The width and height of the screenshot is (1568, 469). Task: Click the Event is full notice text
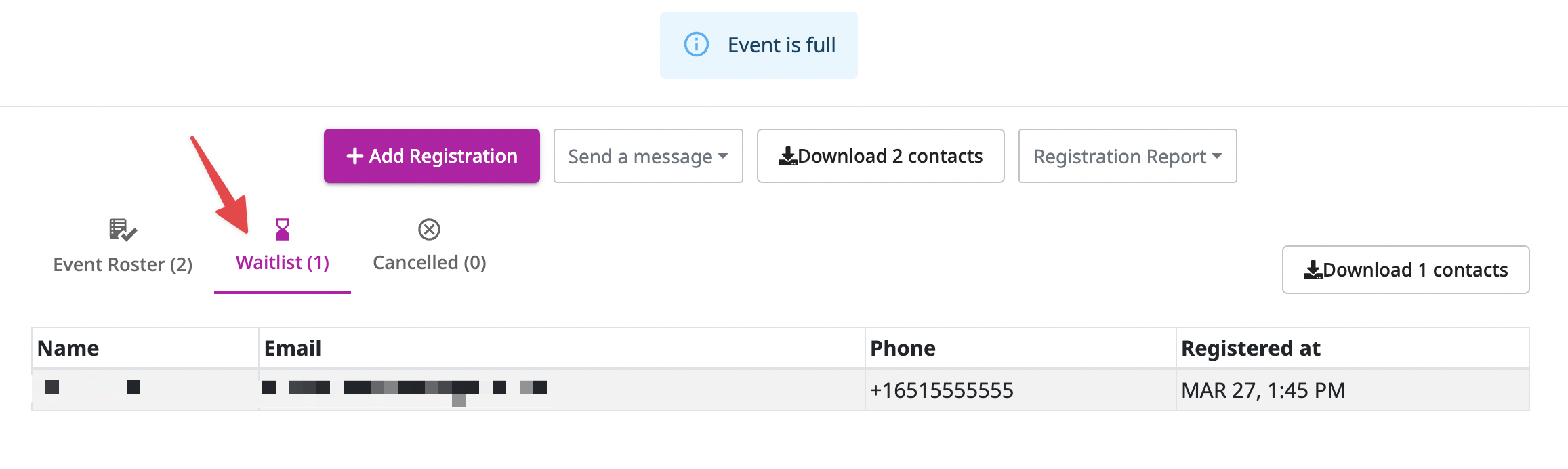(781, 45)
